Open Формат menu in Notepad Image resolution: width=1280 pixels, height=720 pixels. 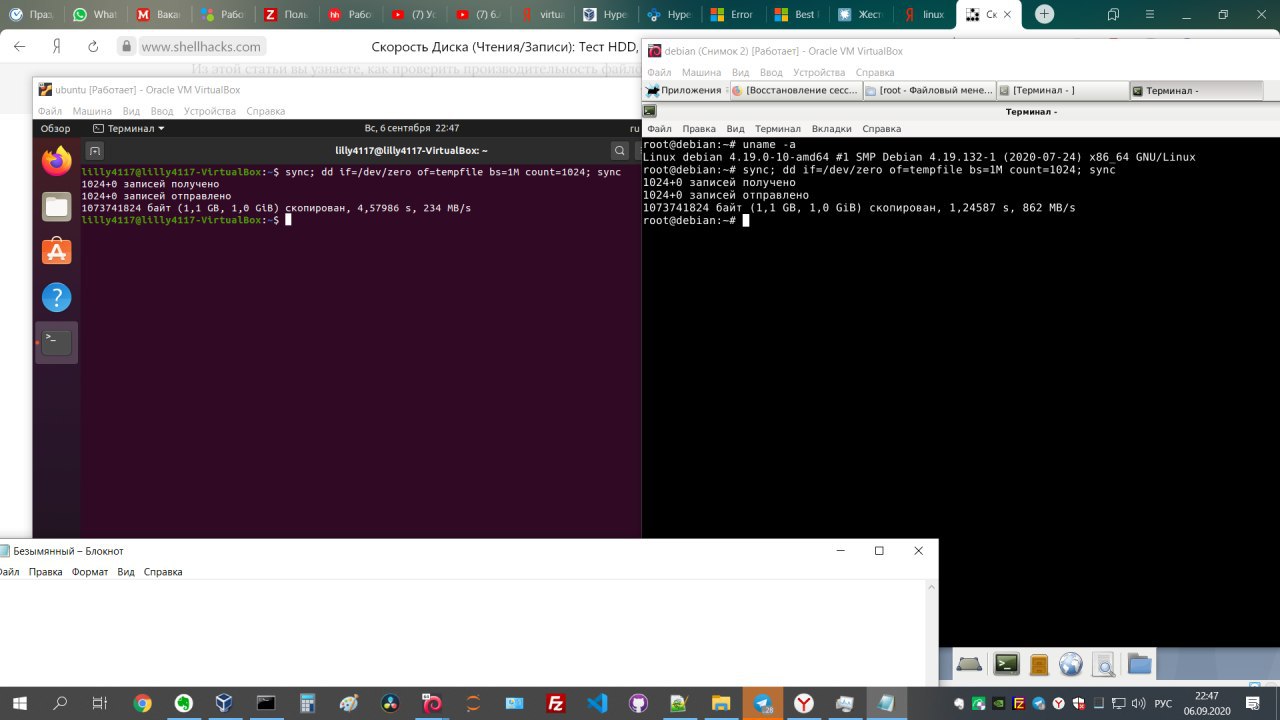[x=90, y=572]
